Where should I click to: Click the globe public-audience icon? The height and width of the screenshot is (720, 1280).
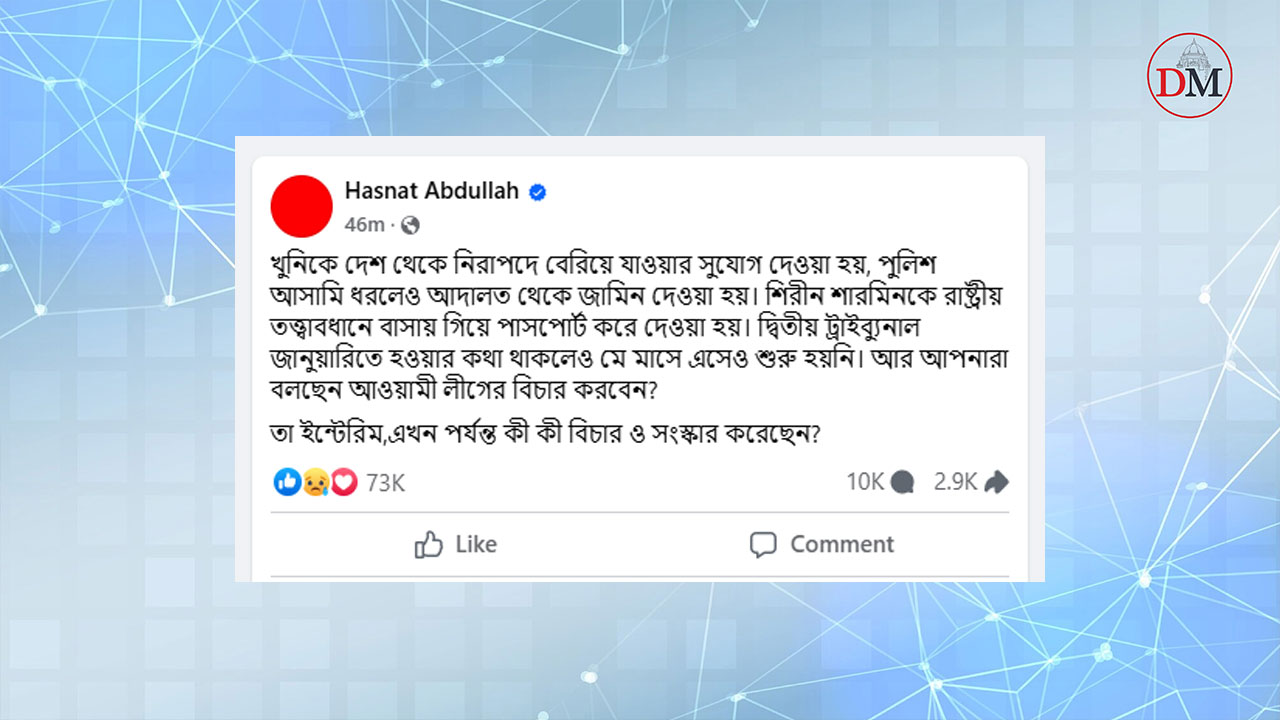click(410, 224)
